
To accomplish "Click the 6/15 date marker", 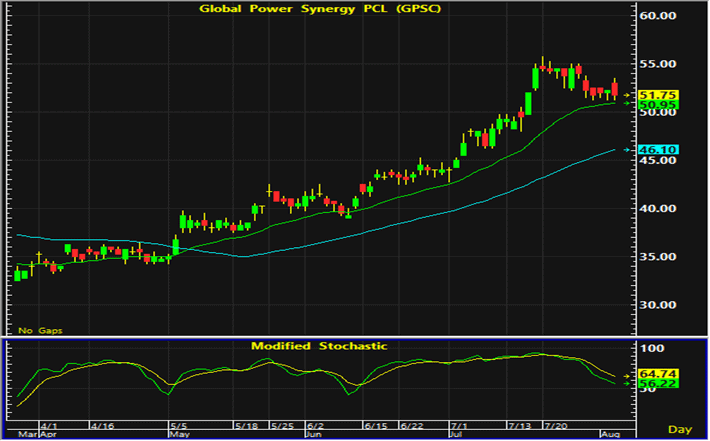I will point(375,427).
